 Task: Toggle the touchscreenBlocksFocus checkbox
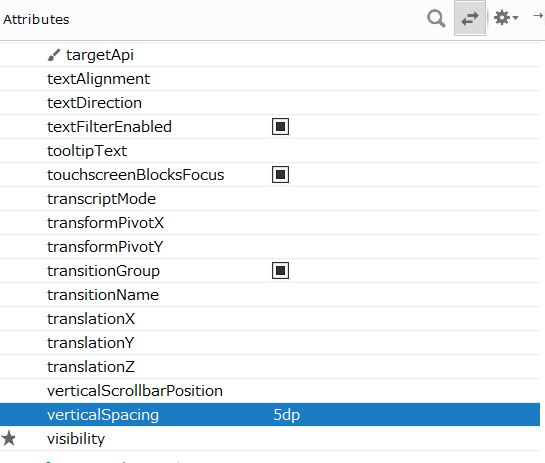click(280, 174)
